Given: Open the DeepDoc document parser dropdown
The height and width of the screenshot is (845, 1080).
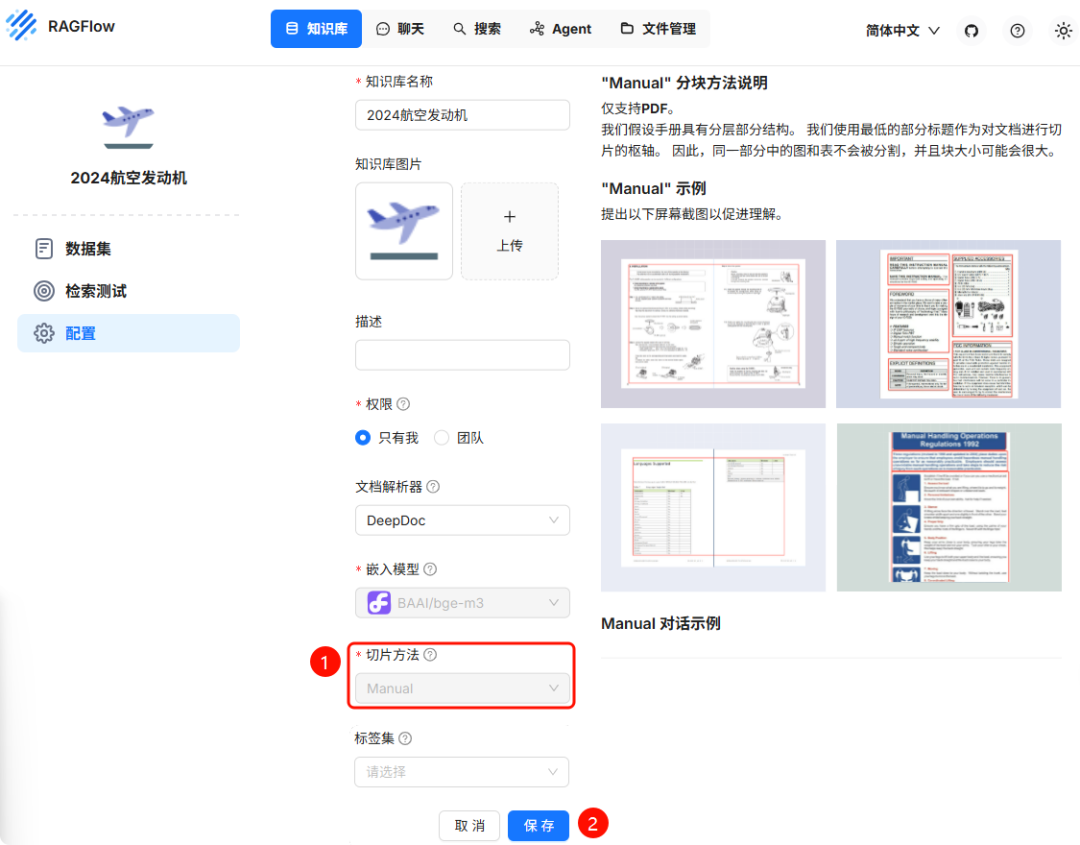Looking at the screenshot, I should click(x=462, y=521).
